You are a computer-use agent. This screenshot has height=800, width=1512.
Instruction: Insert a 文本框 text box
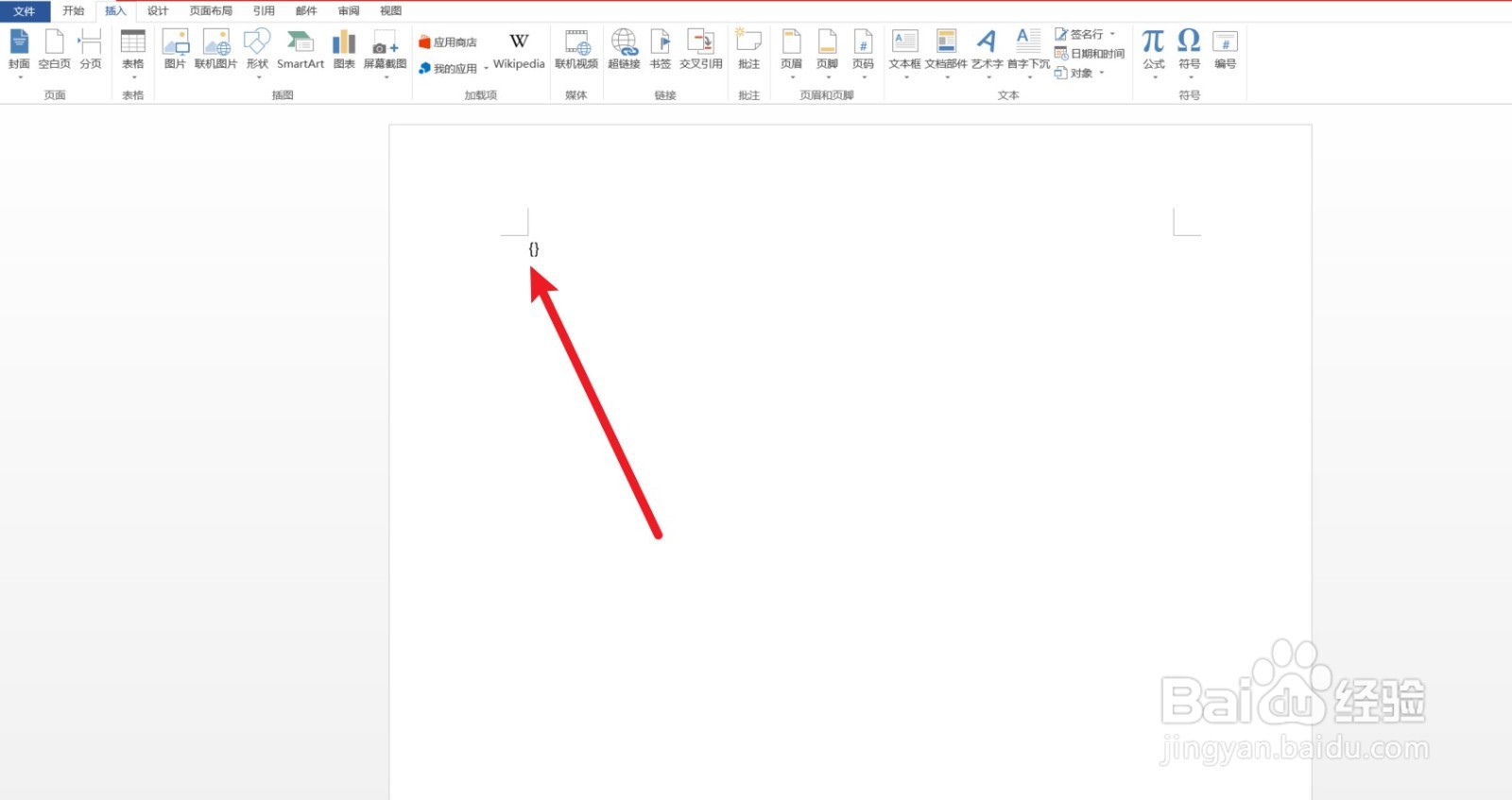click(x=904, y=49)
